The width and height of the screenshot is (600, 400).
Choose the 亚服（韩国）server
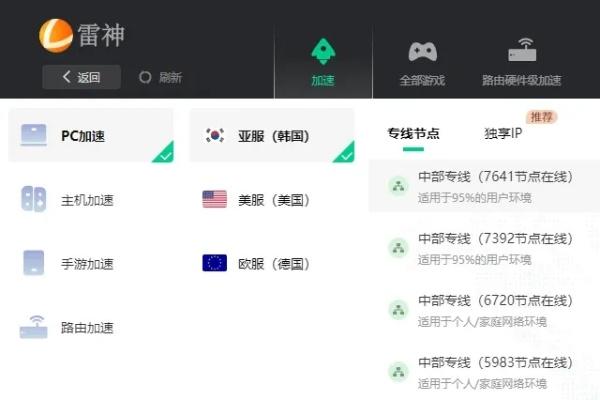pyautogui.click(x=272, y=135)
